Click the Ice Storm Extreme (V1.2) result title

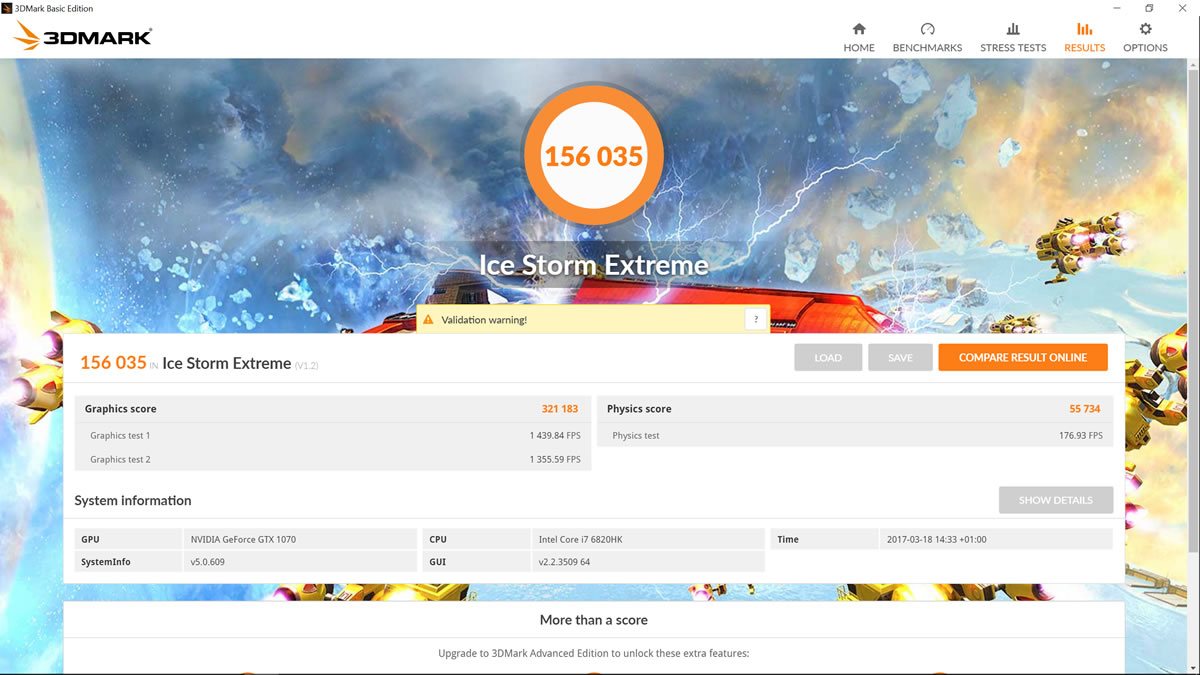click(x=240, y=364)
